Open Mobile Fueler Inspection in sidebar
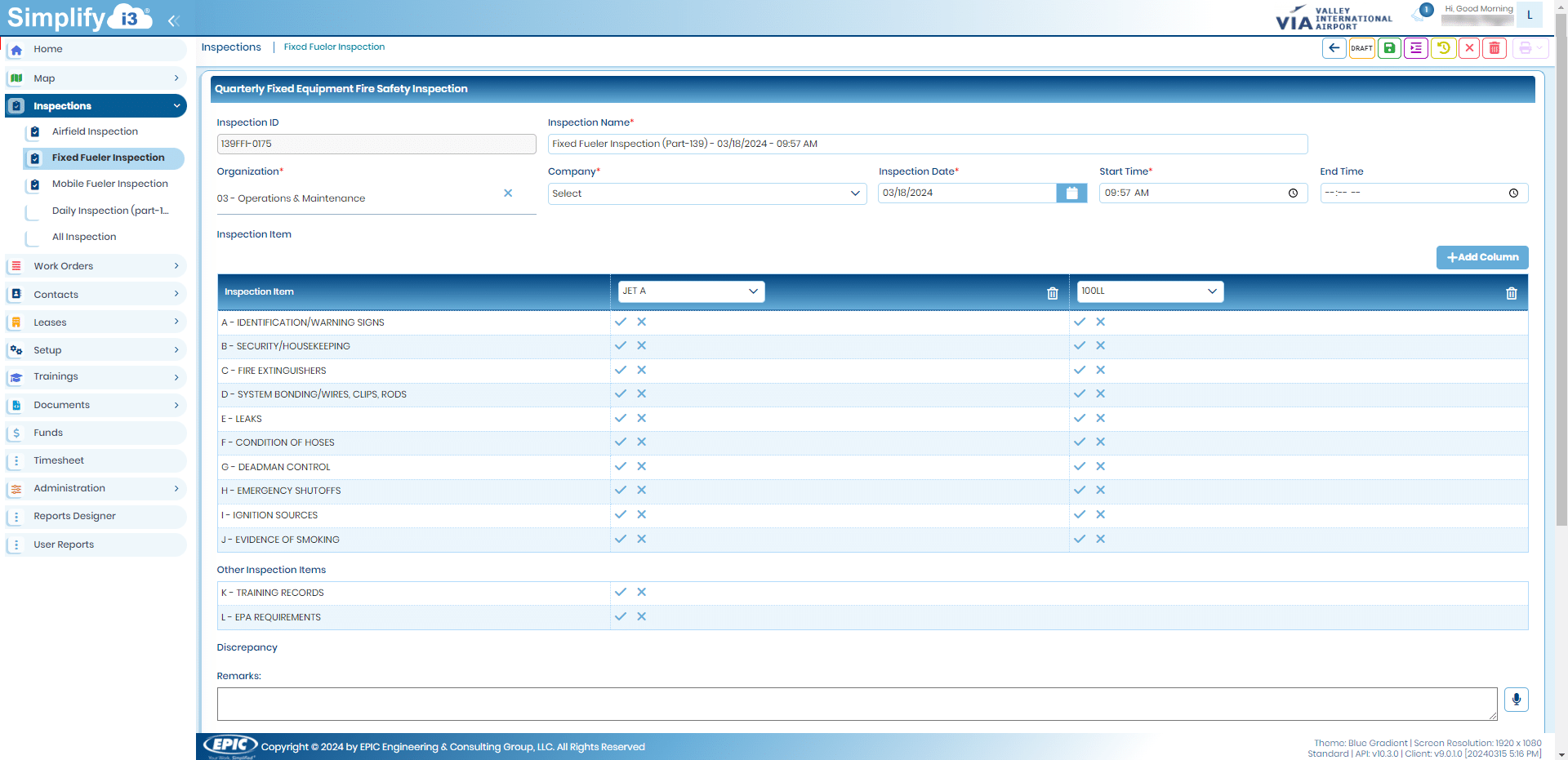Screen dimensions: 1568x760 point(109,184)
